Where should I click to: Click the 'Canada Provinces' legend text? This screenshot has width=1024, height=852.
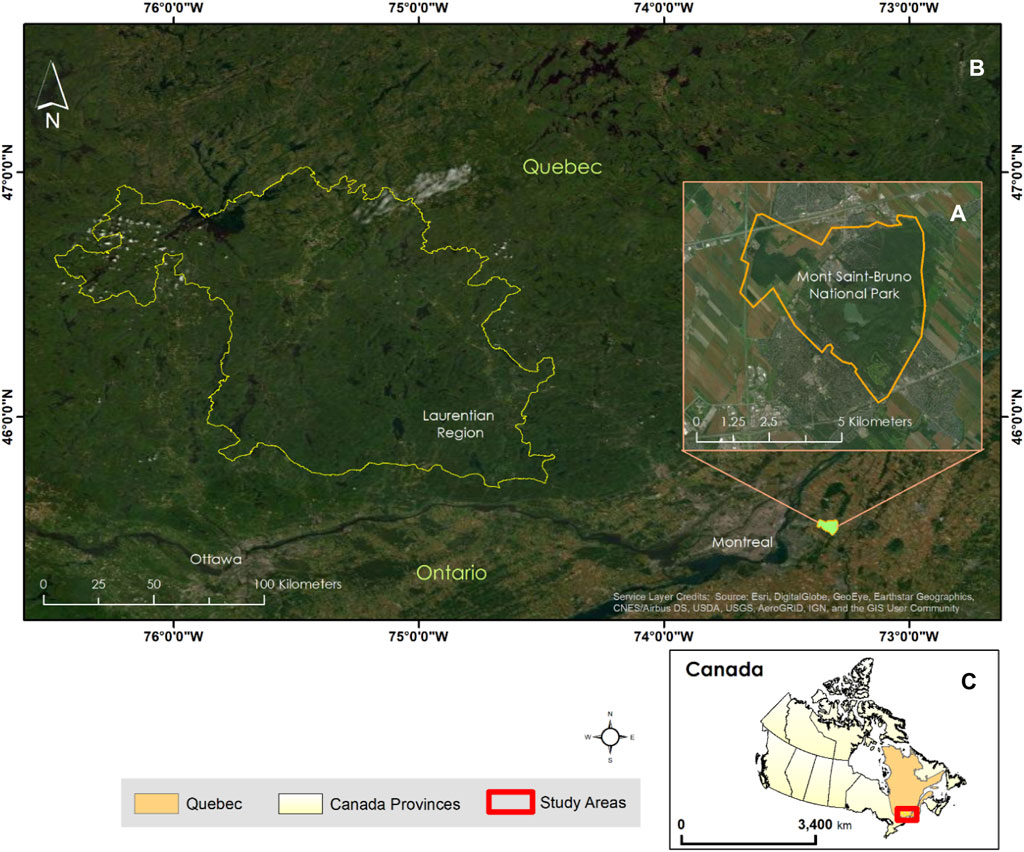[x=394, y=804]
